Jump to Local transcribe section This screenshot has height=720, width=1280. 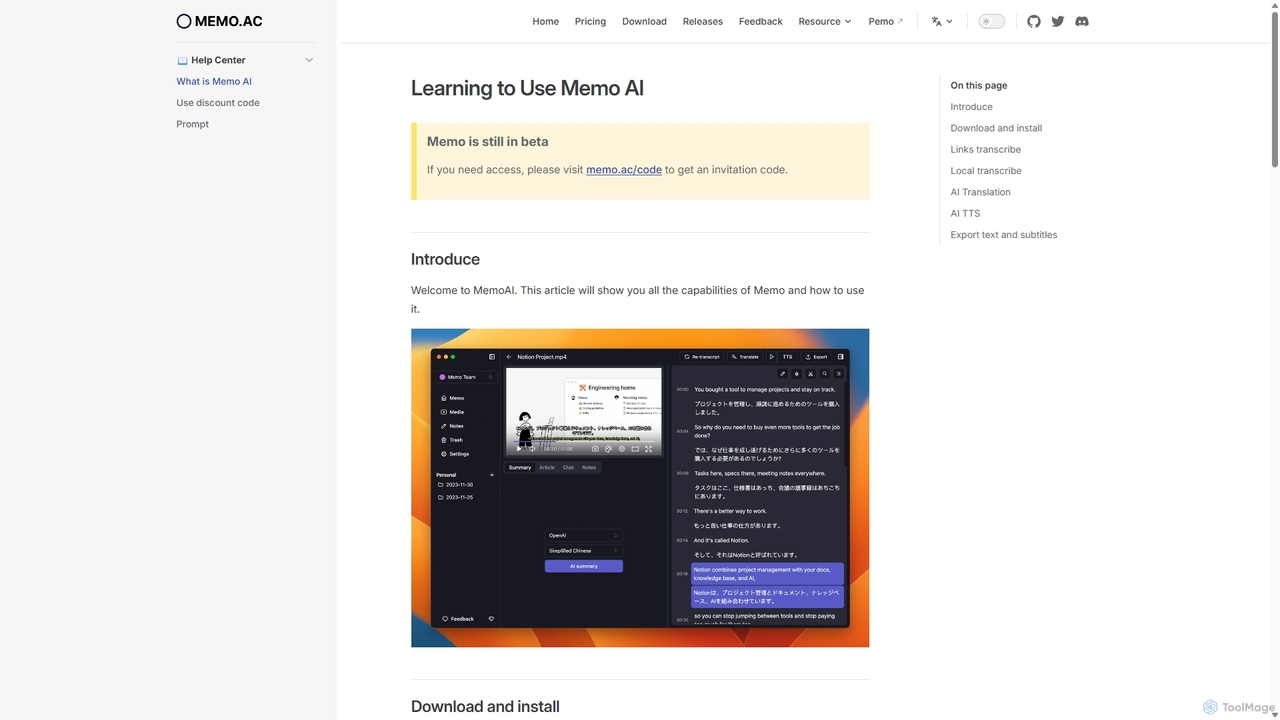[986, 171]
